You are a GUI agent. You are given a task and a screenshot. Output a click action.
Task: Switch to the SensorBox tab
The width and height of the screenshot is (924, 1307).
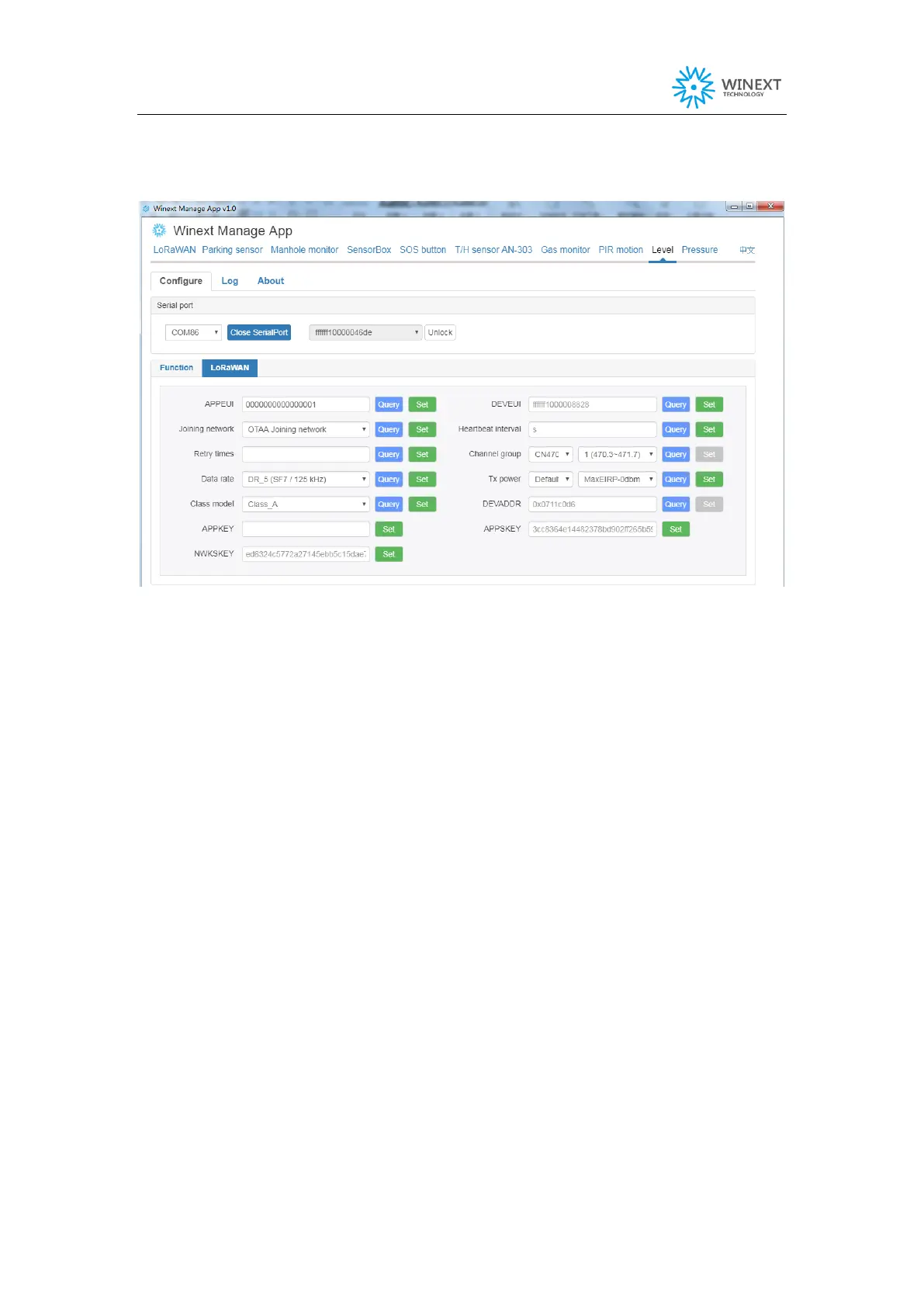click(369, 250)
